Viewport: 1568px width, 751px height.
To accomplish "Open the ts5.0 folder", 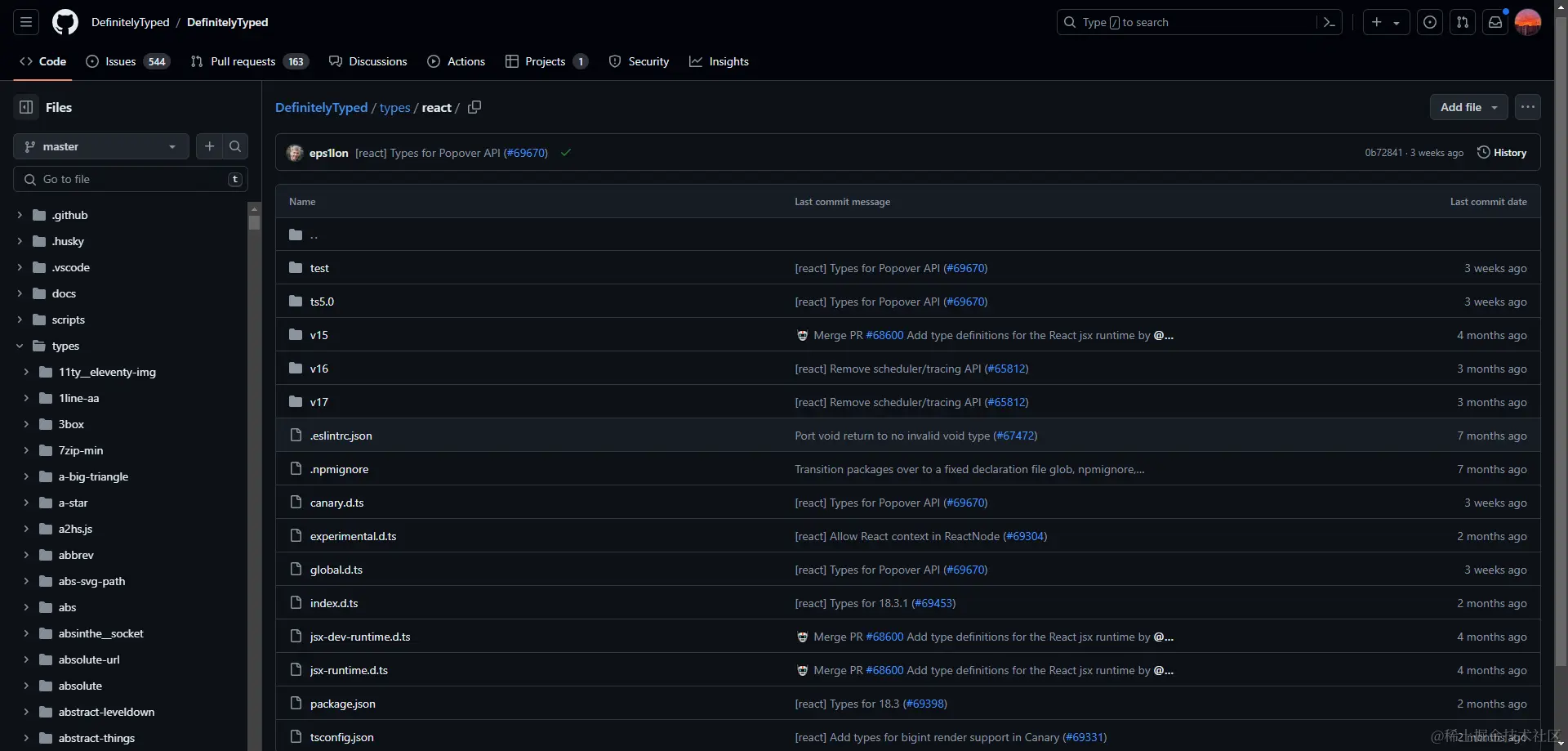I will pyautogui.click(x=322, y=302).
